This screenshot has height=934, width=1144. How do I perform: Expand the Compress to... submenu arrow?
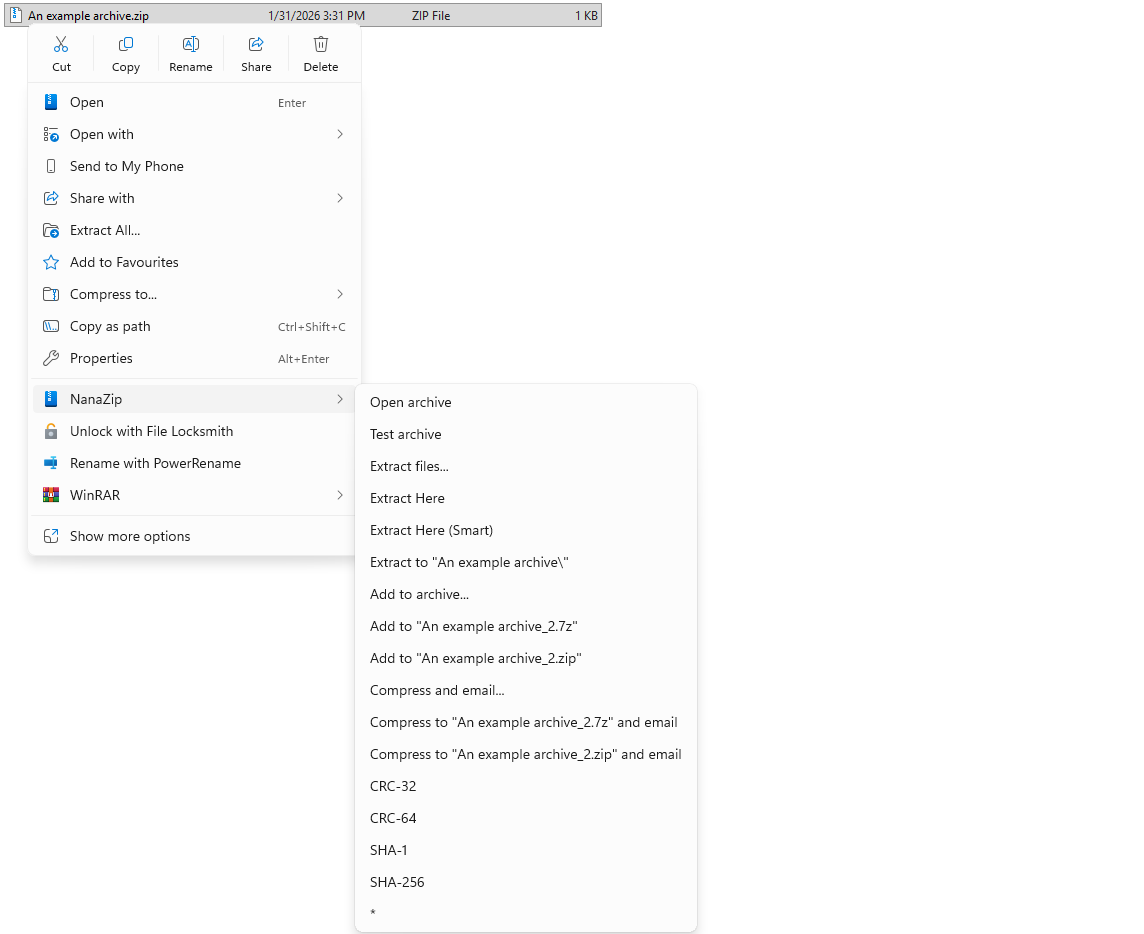340,294
